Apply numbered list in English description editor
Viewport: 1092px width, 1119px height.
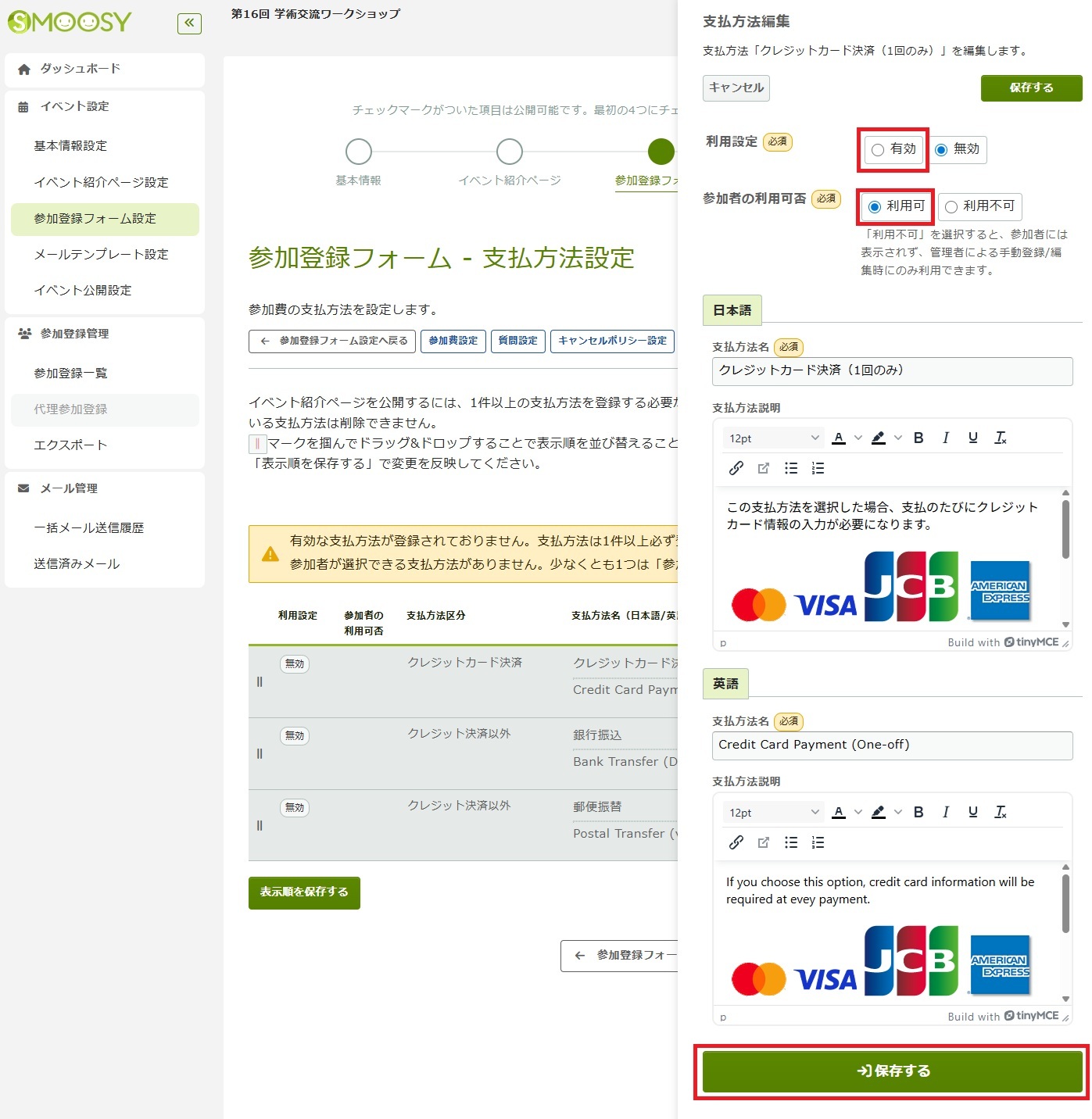point(818,842)
